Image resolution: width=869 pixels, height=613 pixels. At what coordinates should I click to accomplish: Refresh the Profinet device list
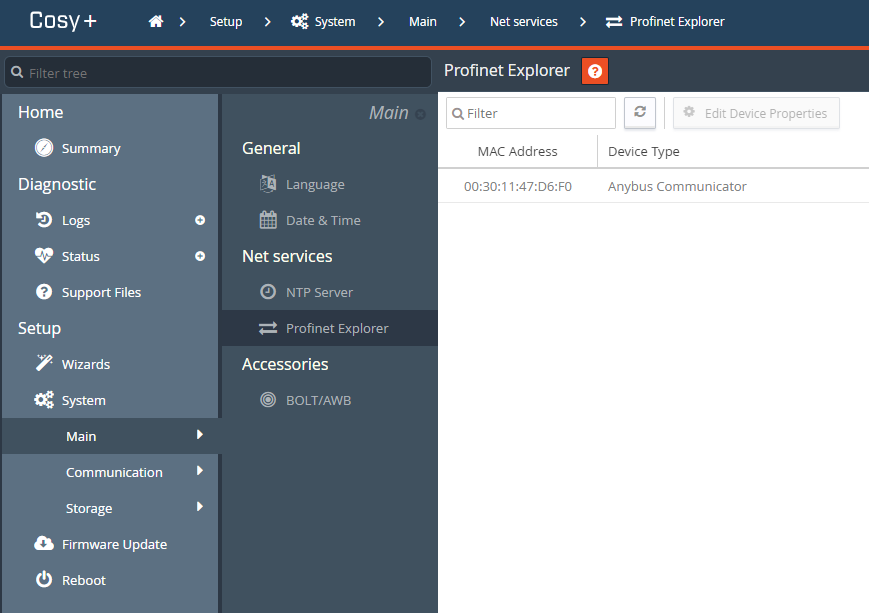640,113
